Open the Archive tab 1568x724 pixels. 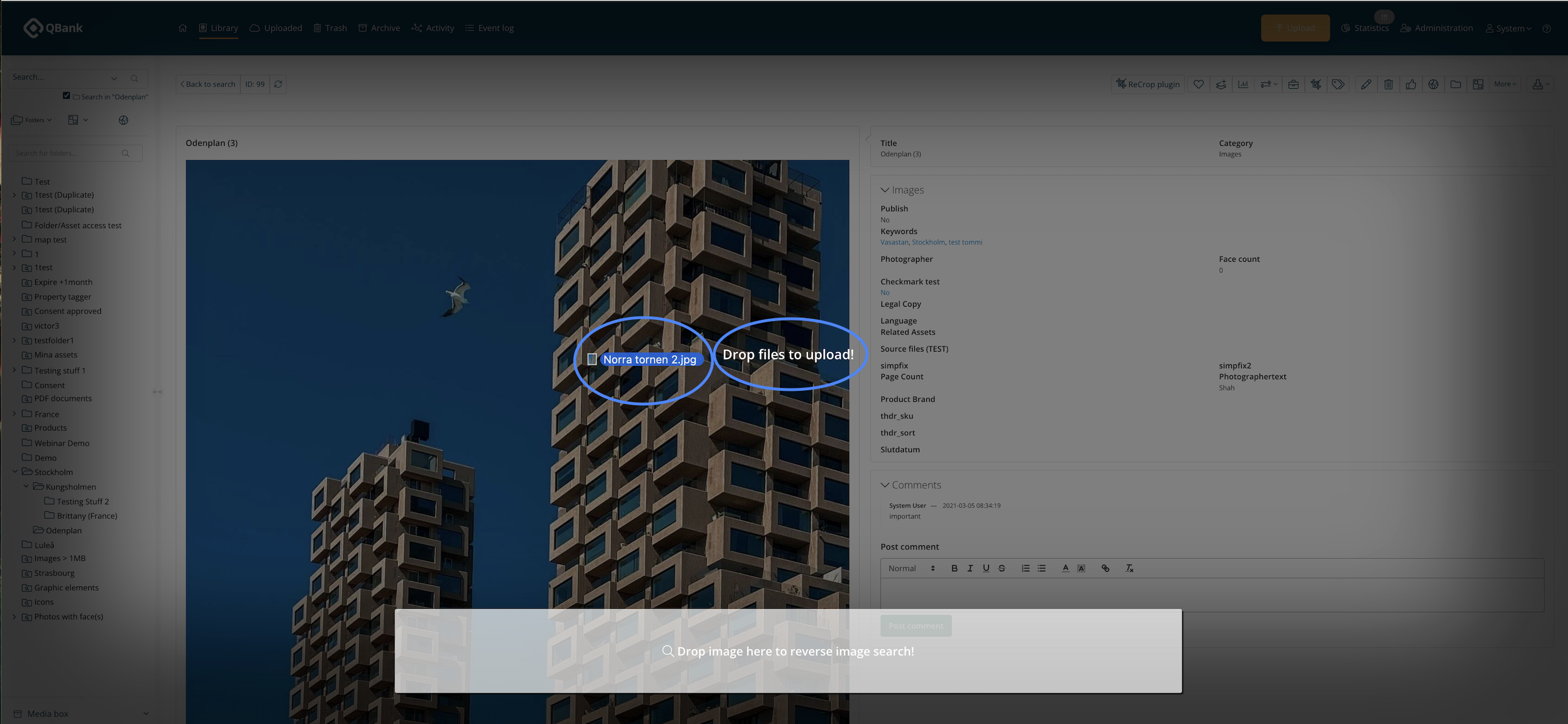point(379,28)
